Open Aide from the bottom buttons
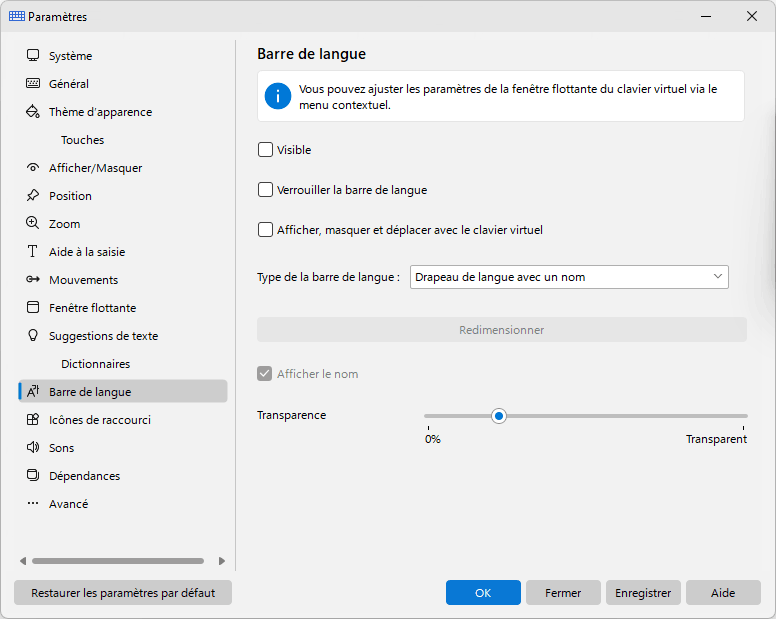Viewport: 776px width, 619px height. click(723, 593)
